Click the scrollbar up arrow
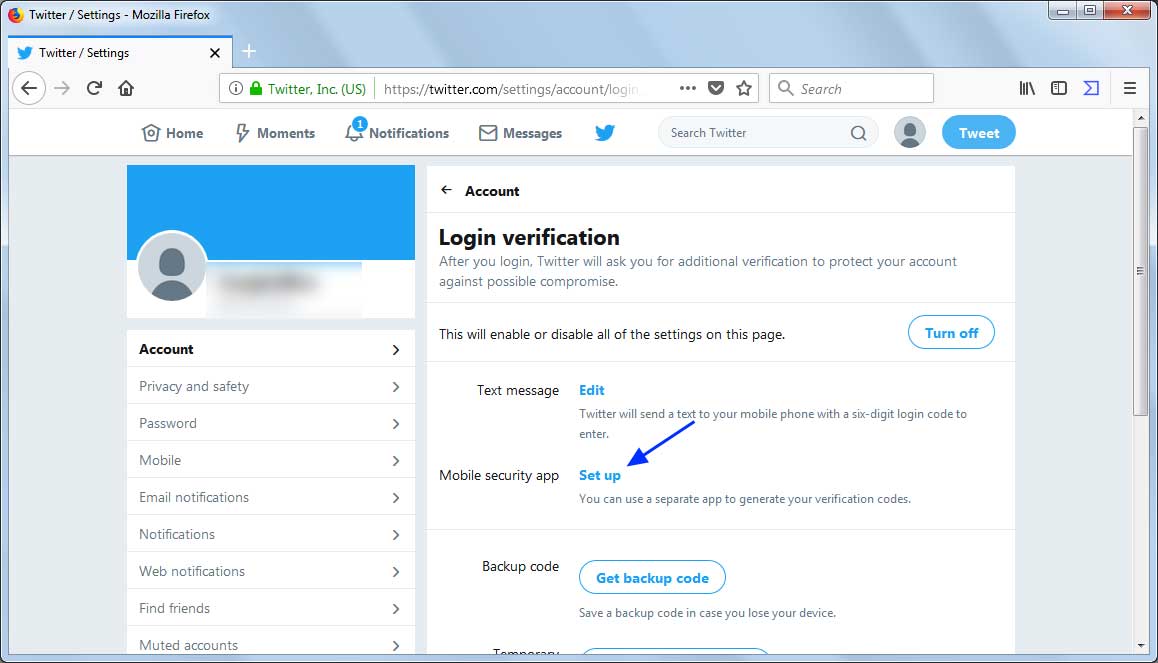The image size is (1158, 663). click(x=1140, y=117)
